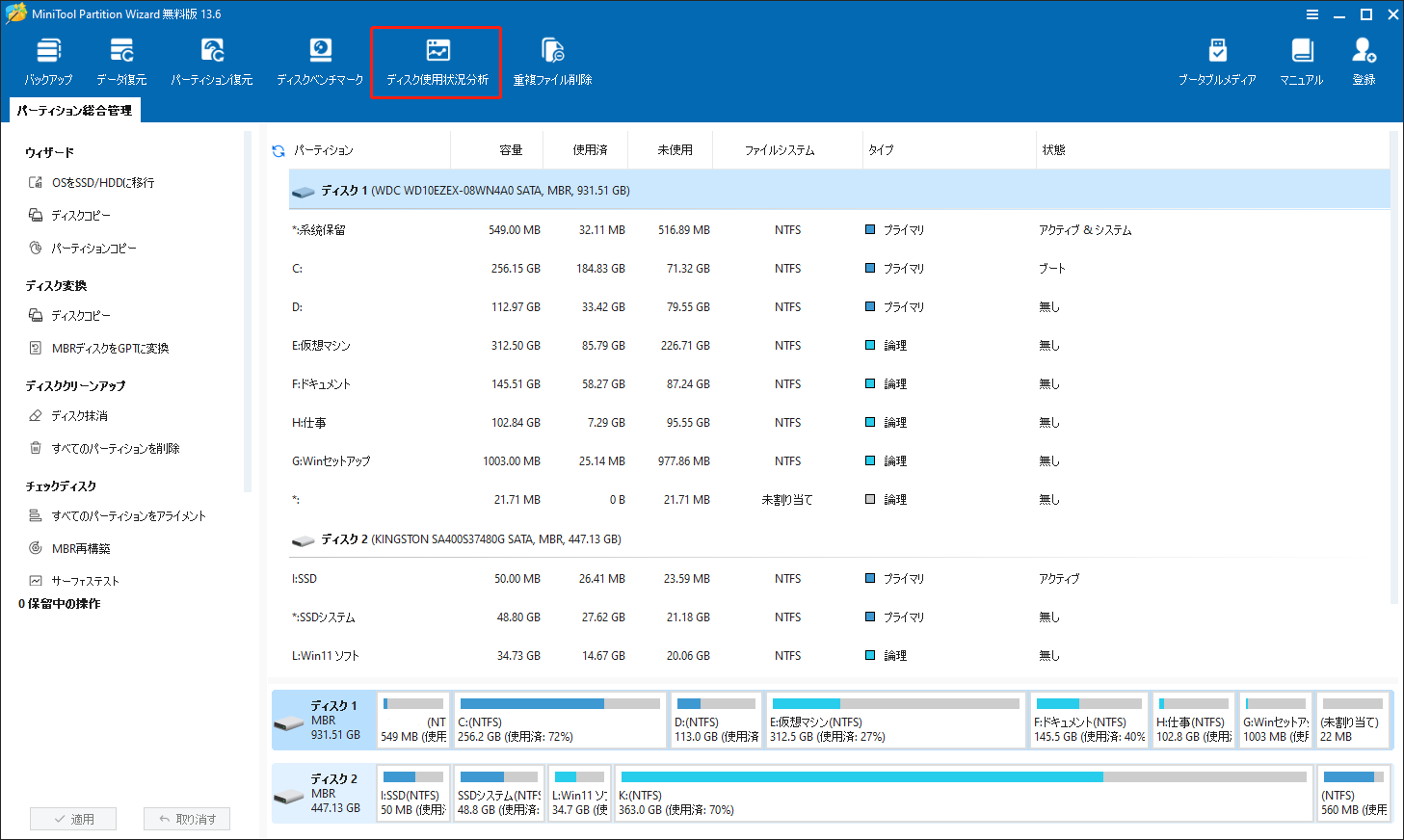Select the L:Win11 ソフト partition row

point(839,656)
